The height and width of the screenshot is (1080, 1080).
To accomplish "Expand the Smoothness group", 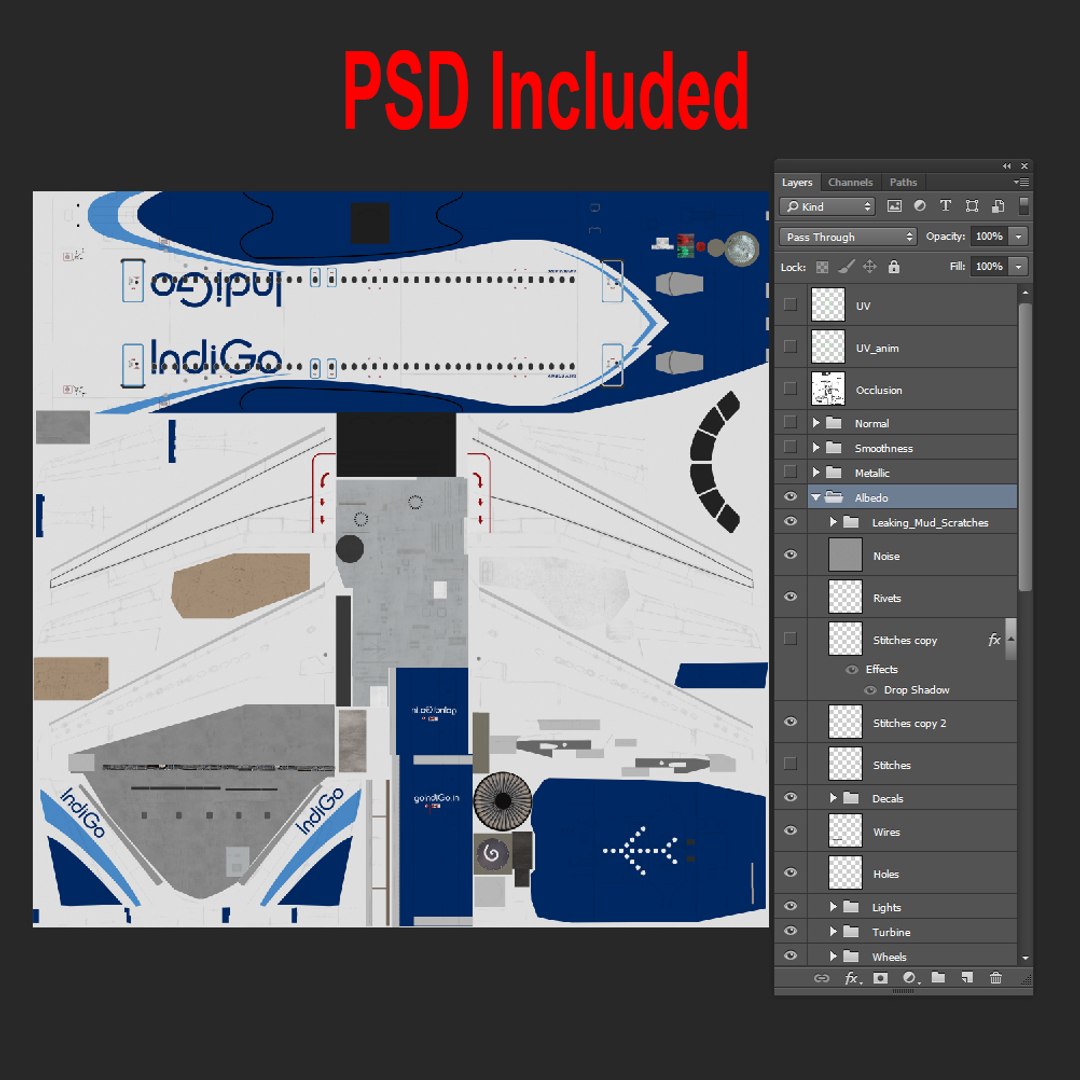I will point(816,448).
